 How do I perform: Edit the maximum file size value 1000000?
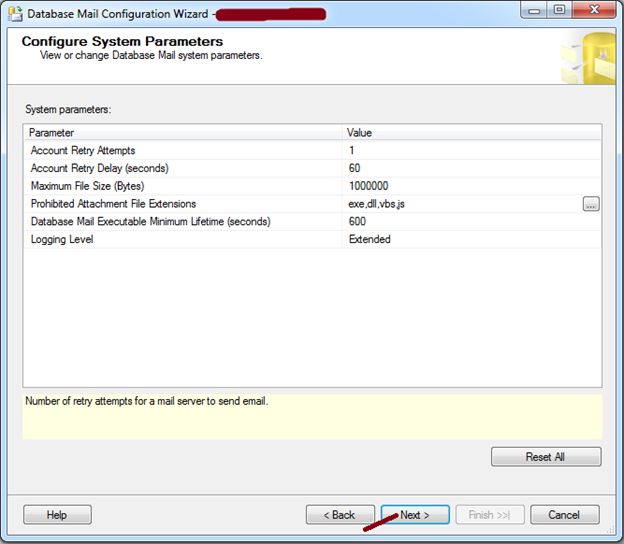472,186
